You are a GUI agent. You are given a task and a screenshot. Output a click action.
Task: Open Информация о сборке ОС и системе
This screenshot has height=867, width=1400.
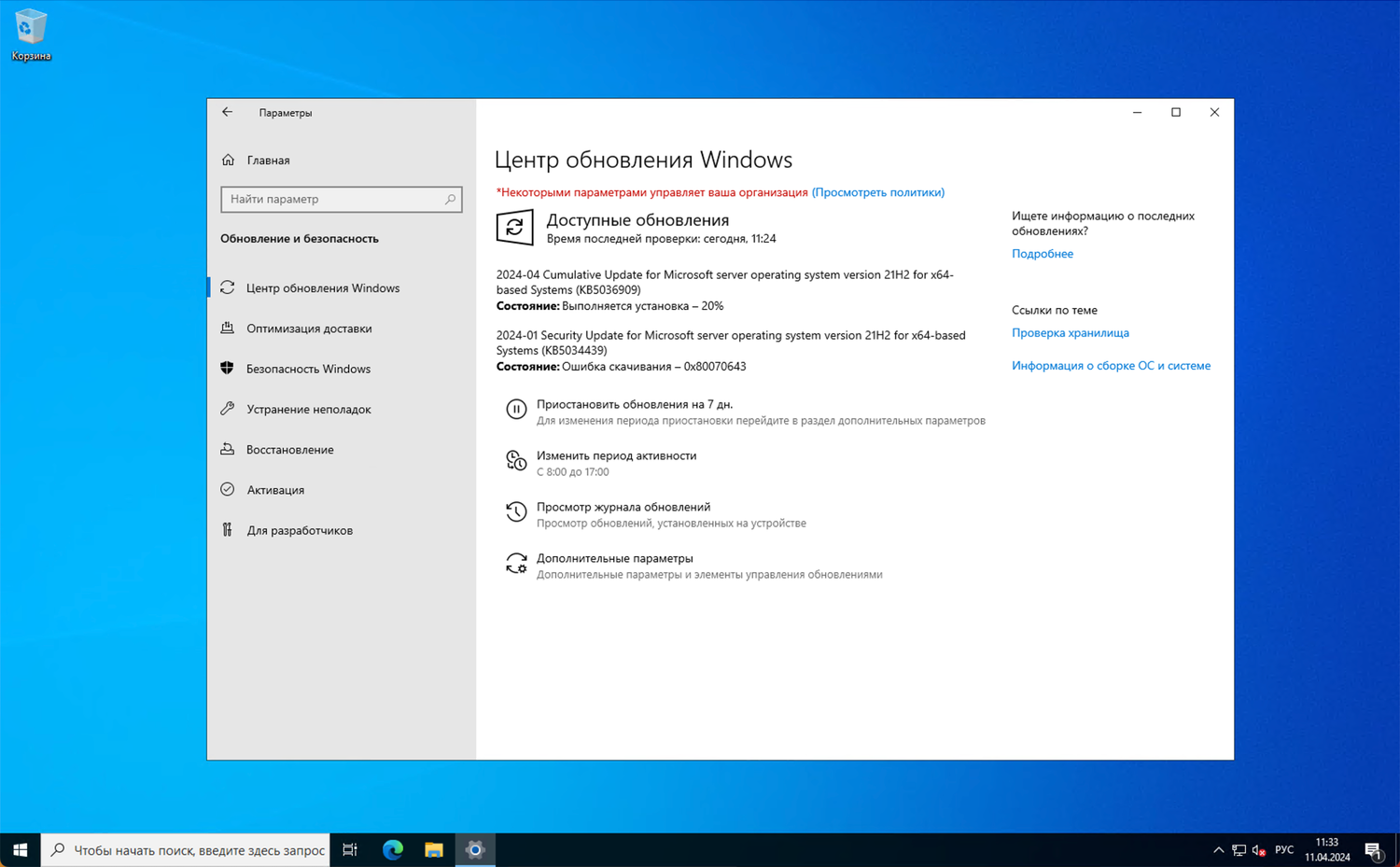coord(1111,366)
